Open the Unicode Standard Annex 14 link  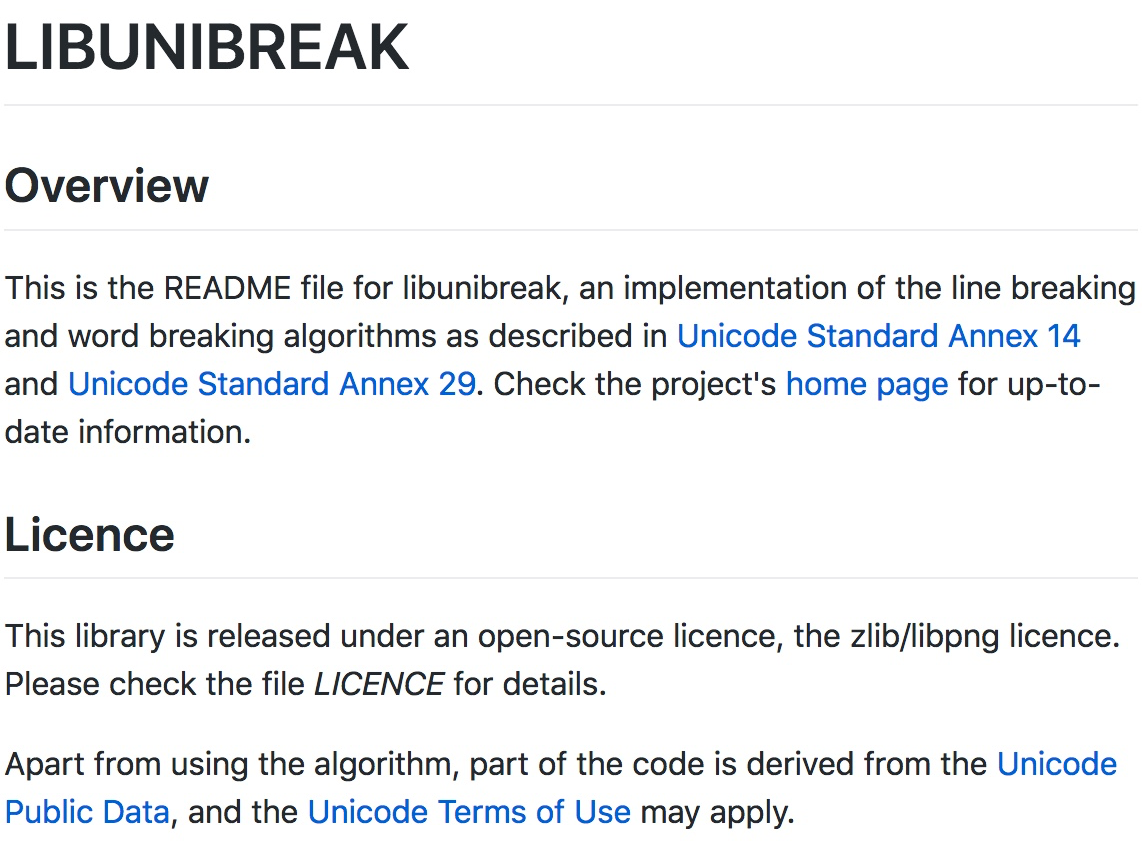(878, 336)
